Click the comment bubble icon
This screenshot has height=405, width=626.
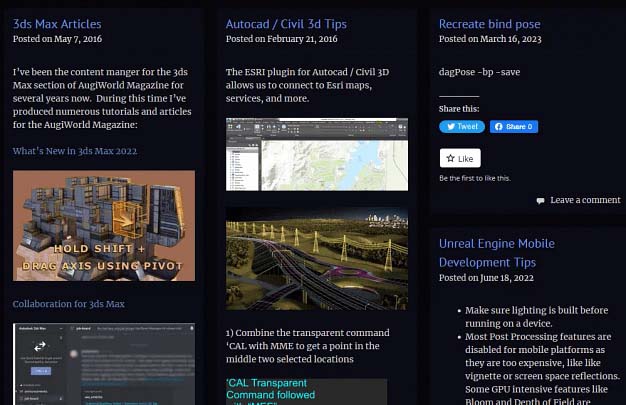(x=540, y=201)
